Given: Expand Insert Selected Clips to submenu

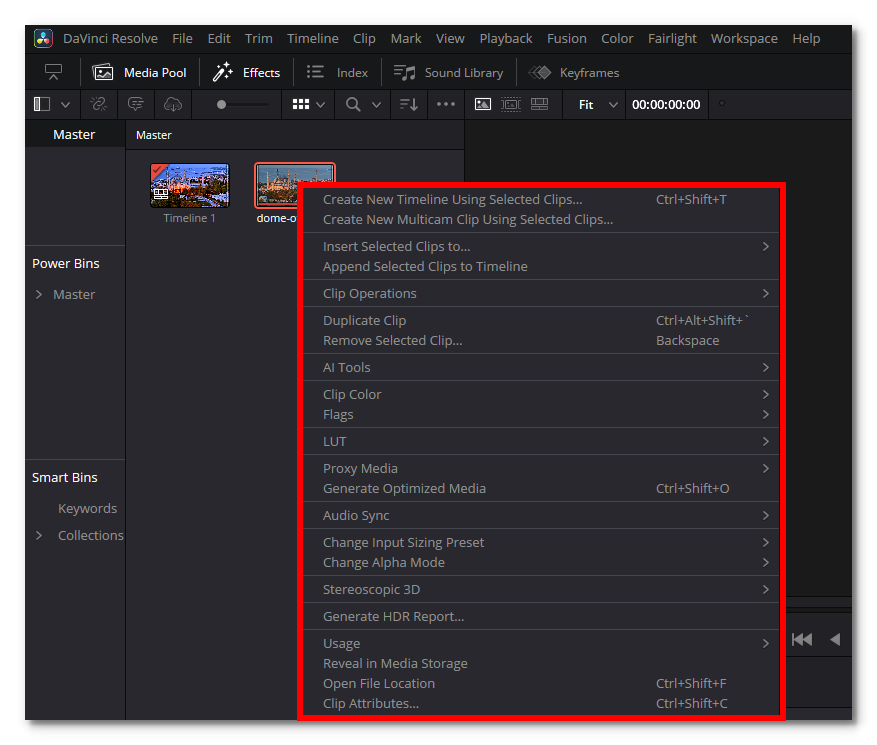Looking at the screenshot, I should point(541,247).
